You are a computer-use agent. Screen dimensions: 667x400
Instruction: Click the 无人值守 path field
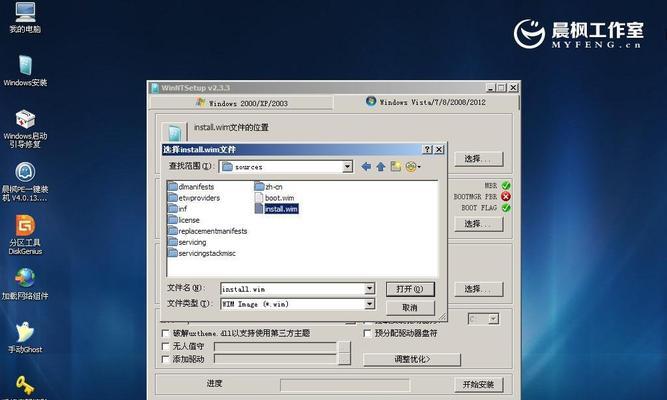click(275, 347)
